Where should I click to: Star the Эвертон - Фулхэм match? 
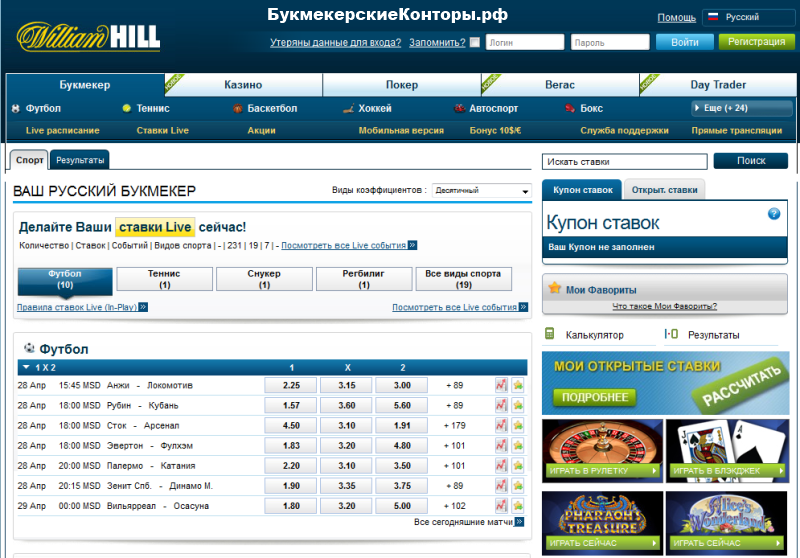pyautogui.click(x=518, y=446)
